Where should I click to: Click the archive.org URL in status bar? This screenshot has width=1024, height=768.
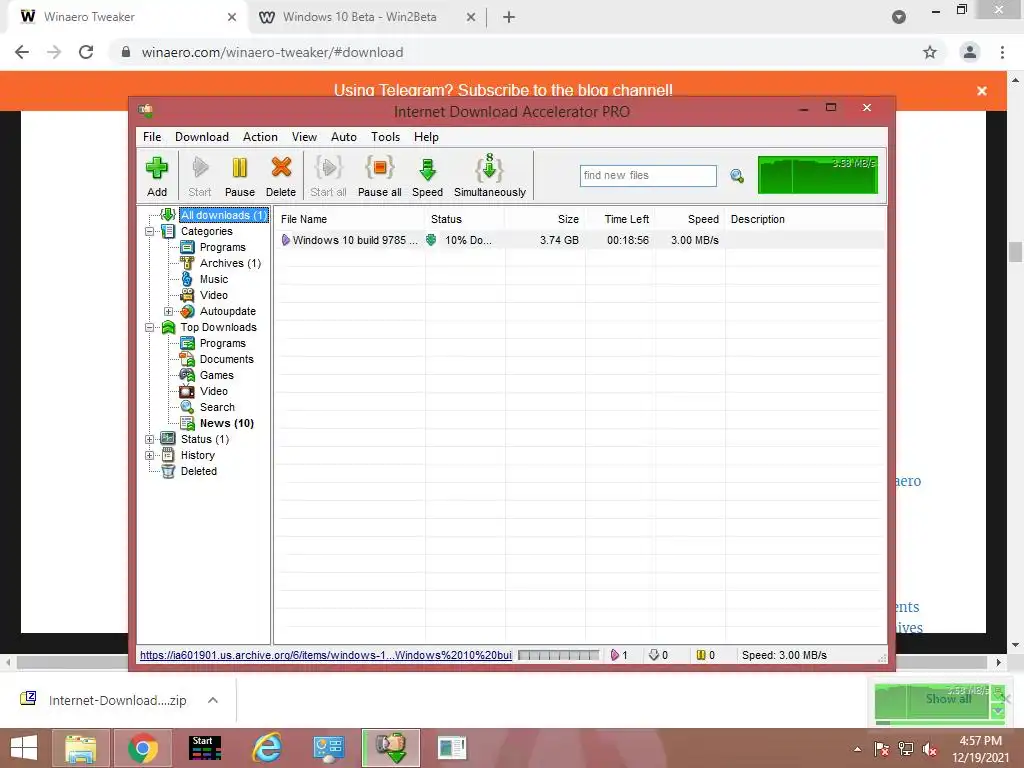pyautogui.click(x=326, y=655)
